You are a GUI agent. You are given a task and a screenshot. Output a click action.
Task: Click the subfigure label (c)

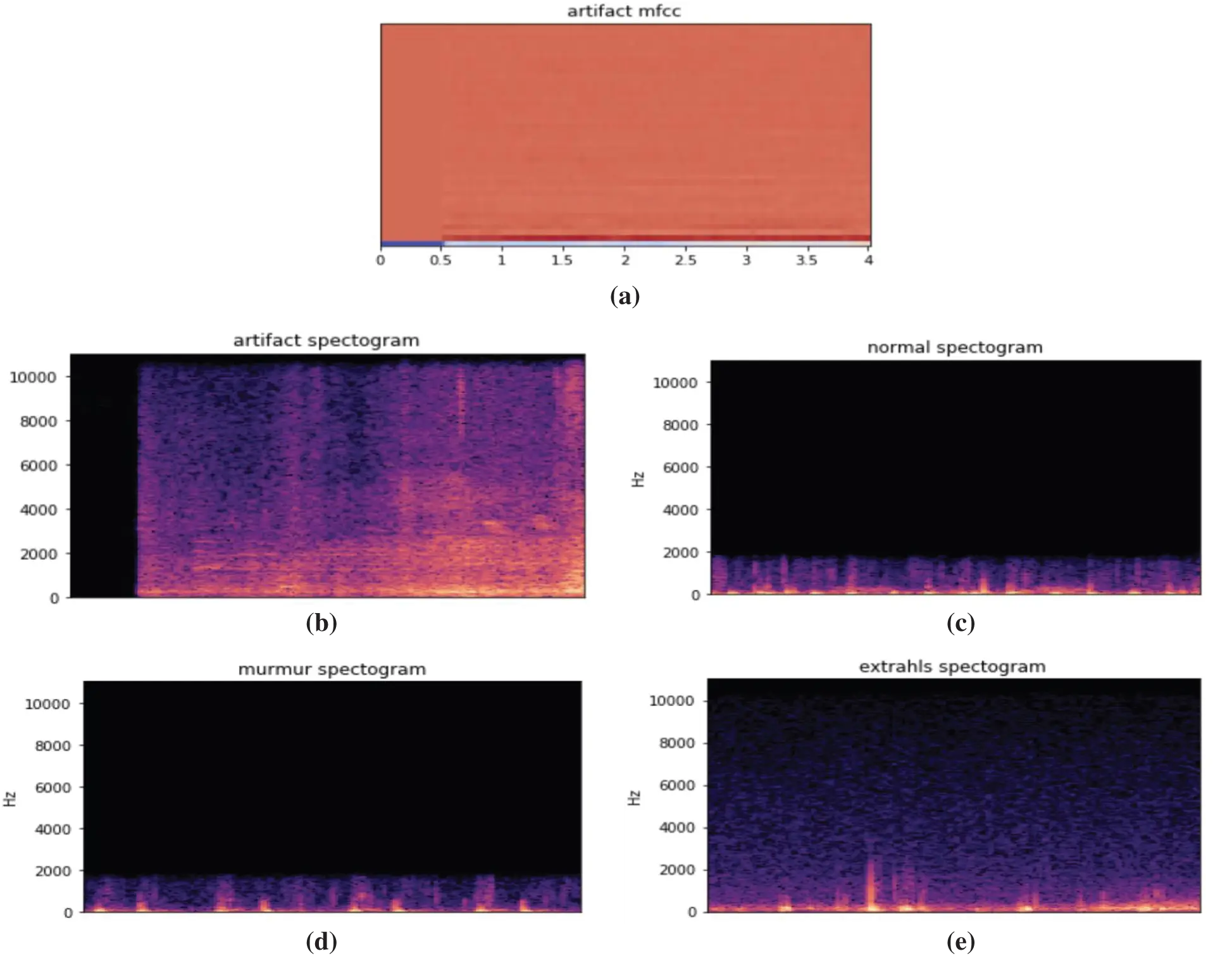(x=961, y=623)
